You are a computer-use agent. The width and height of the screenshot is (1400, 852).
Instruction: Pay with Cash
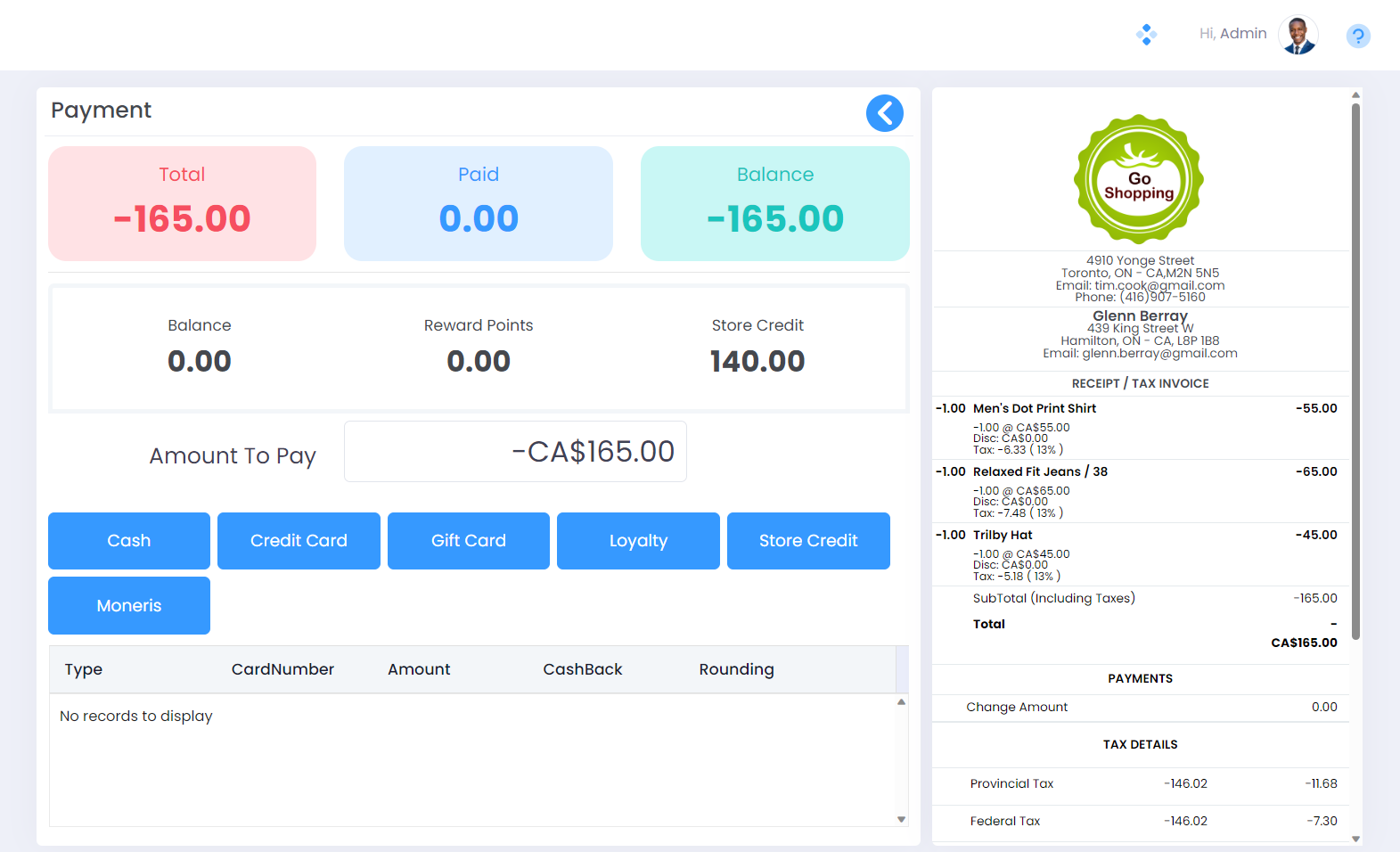[x=129, y=541]
